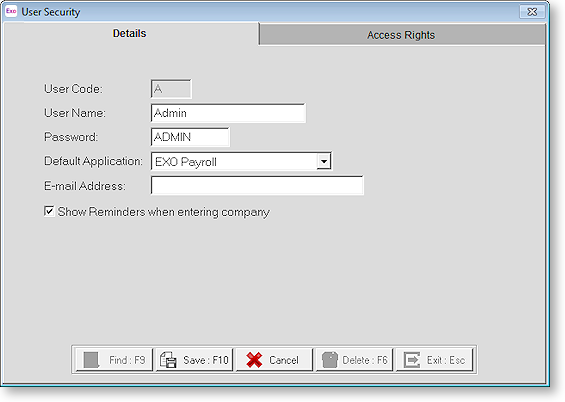Click into the E-mail Address field
The height and width of the screenshot is (402, 565).
tap(257, 186)
